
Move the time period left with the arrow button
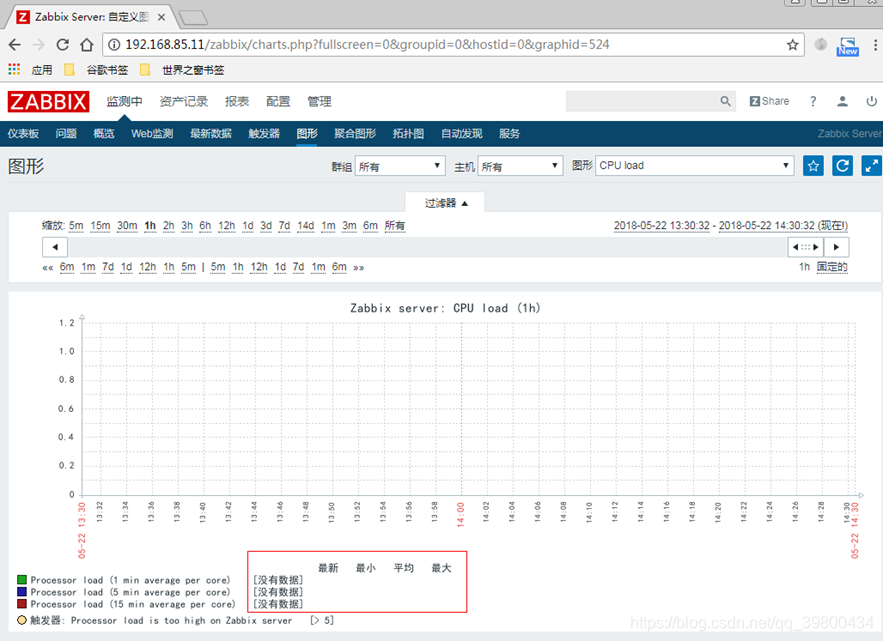[55, 247]
